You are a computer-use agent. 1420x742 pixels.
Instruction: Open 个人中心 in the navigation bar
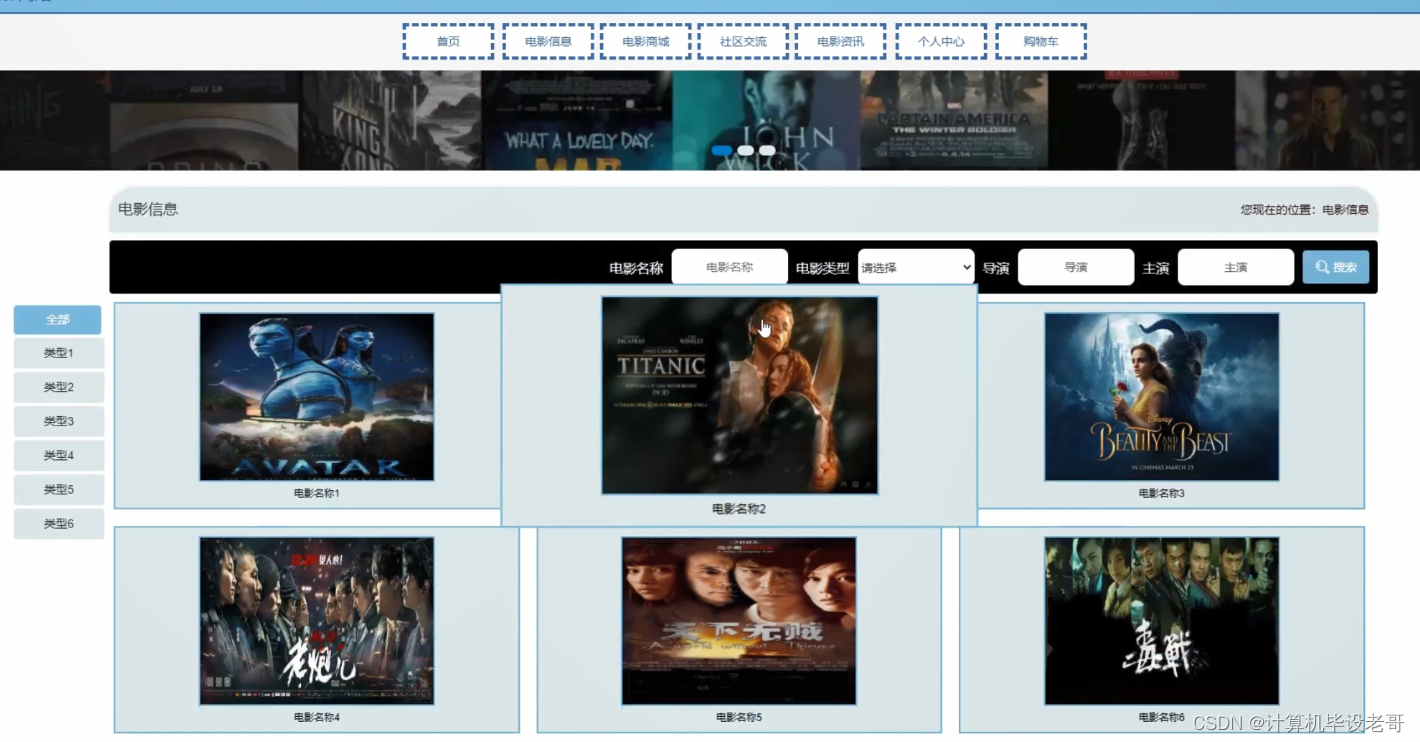pos(941,42)
